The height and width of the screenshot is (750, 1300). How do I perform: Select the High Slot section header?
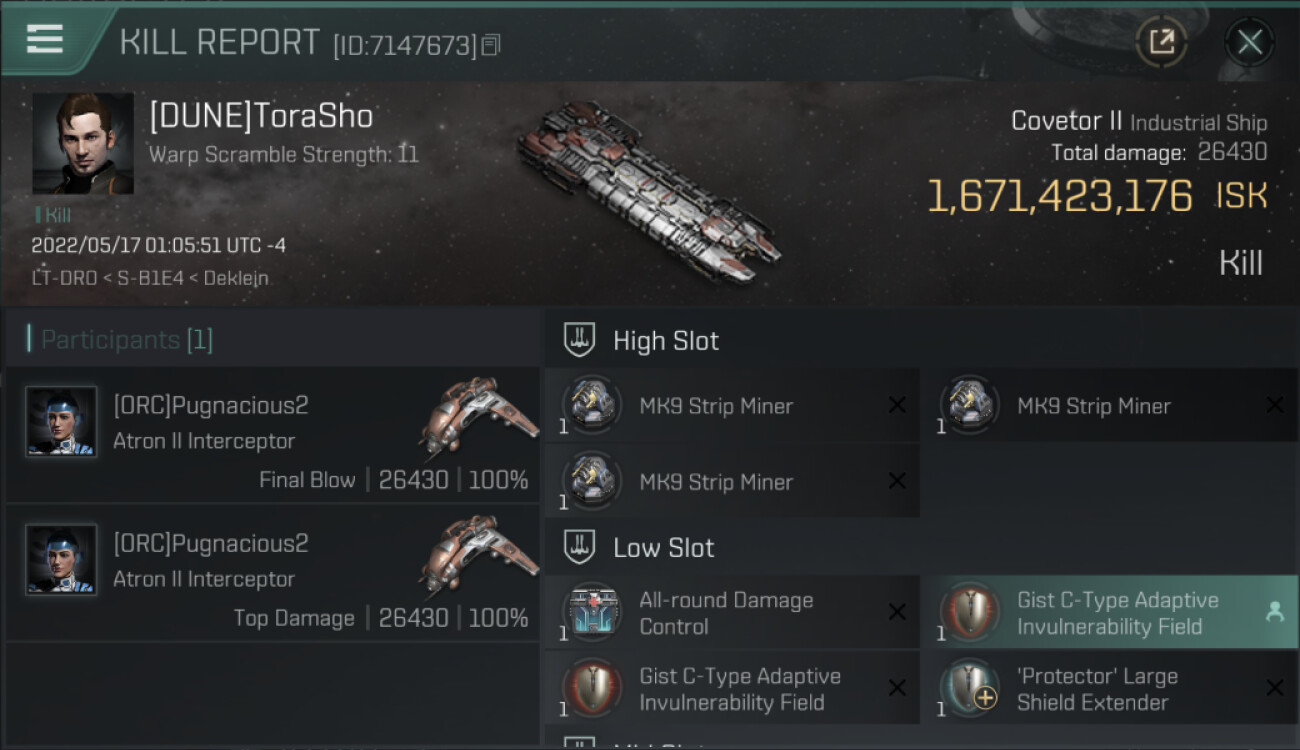[x=665, y=341]
